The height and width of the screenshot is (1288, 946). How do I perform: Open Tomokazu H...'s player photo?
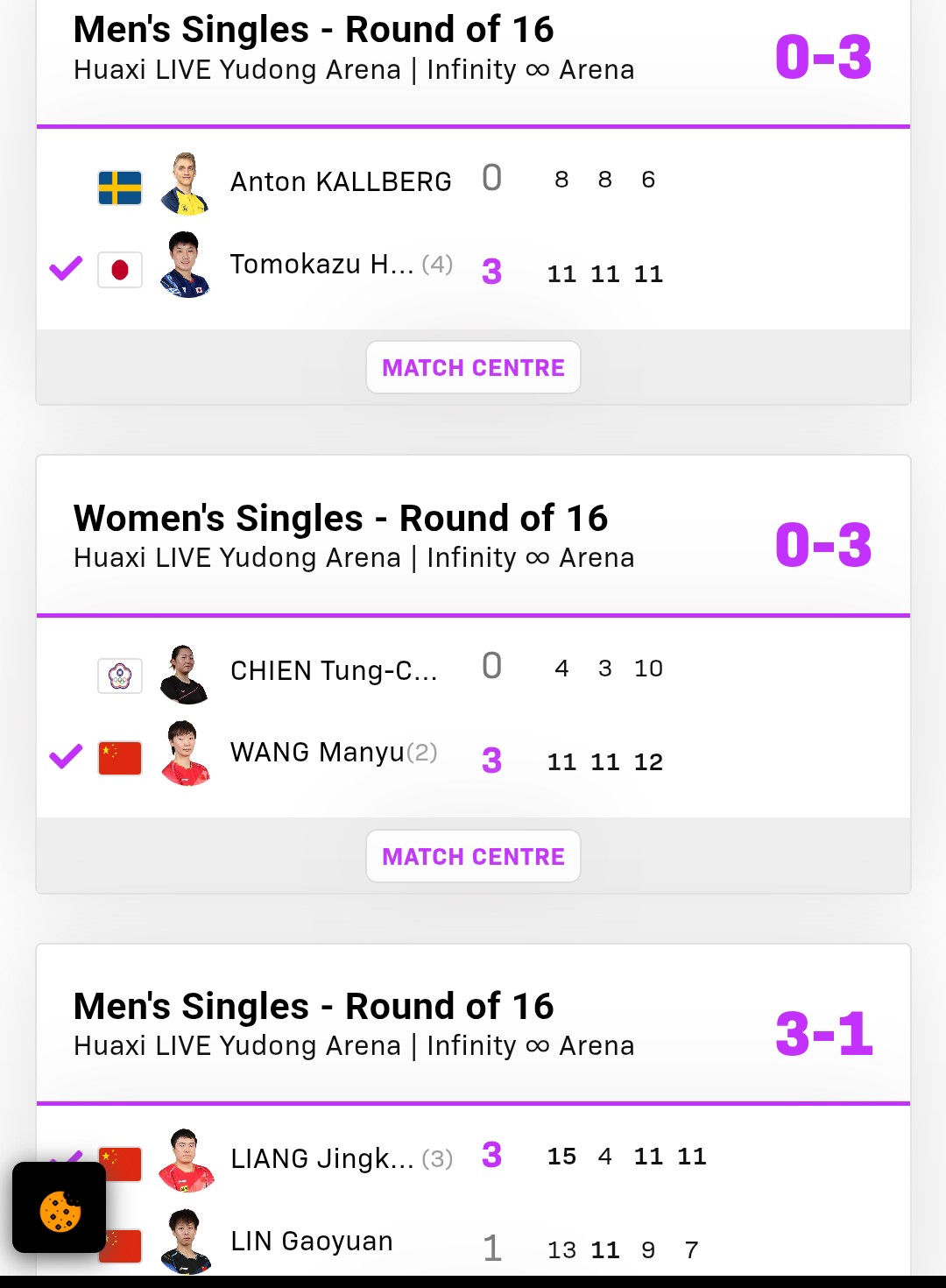pyautogui.click(x=186, y=265)
